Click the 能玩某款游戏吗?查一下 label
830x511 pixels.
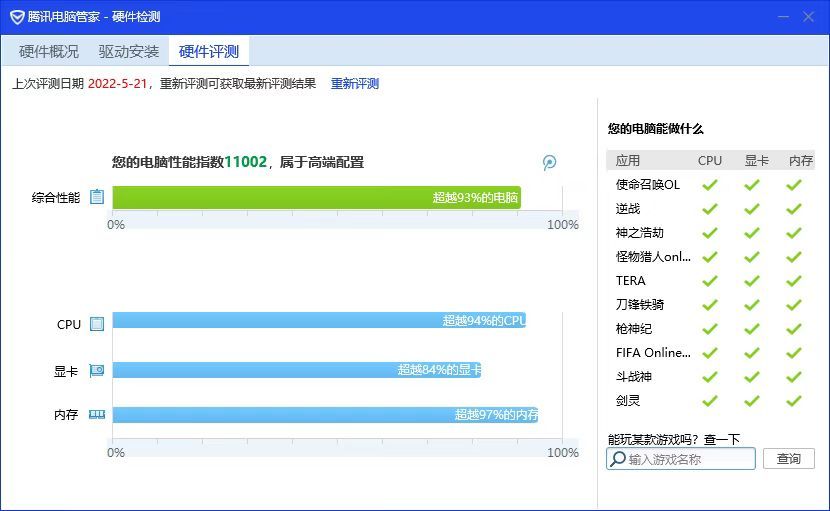(674, 439)
